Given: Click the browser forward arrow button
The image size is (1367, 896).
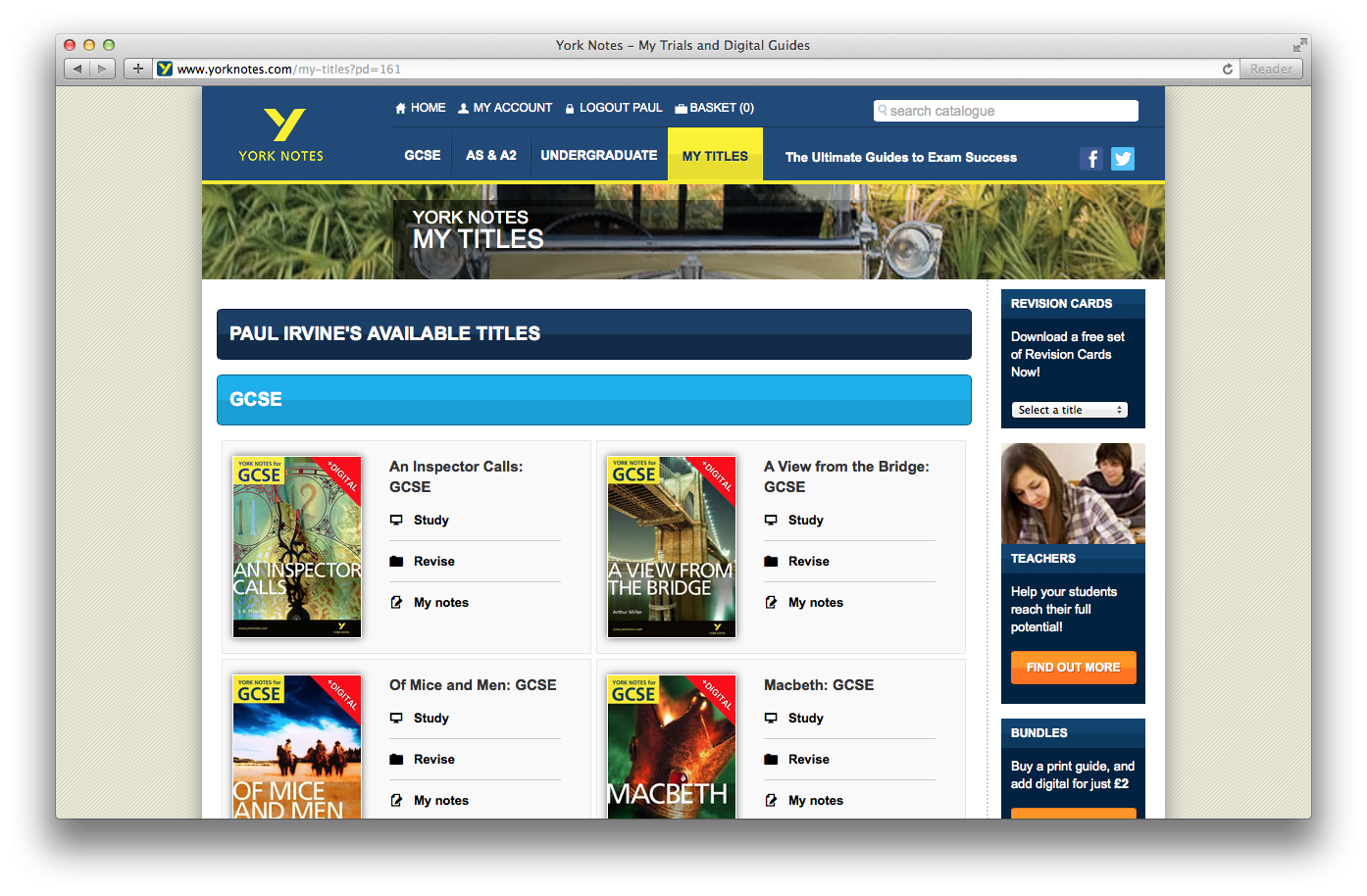Looking at the screenshot, I should (103, 69).
